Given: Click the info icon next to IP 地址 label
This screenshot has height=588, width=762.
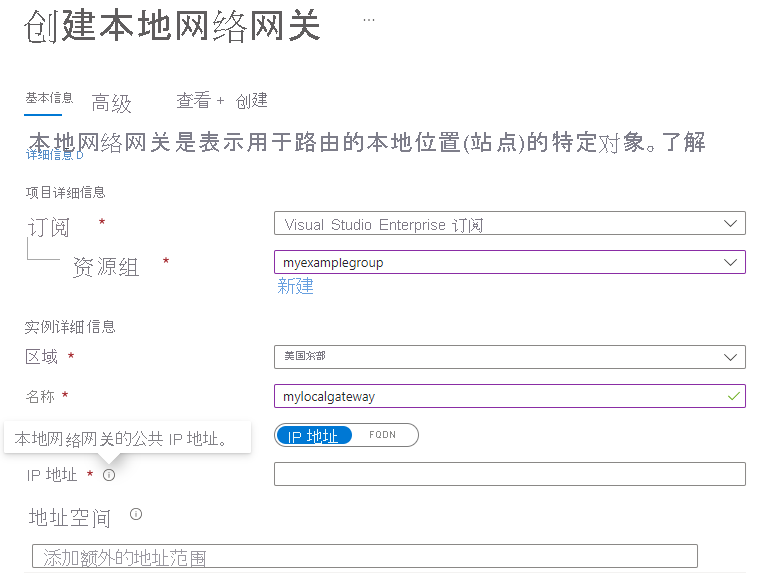Looking at the screenshot, I should (109, 475).
